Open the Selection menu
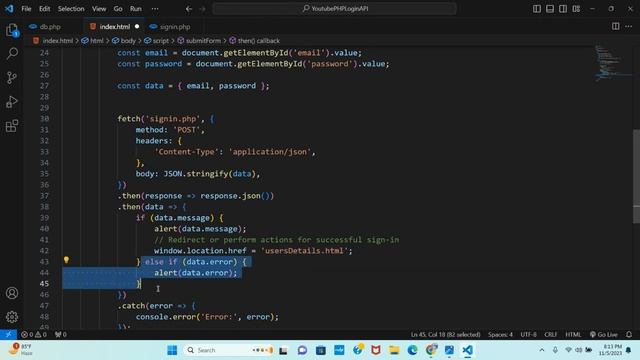The width and height of the screenshot is (640, 360). click(x=71, y=9)
